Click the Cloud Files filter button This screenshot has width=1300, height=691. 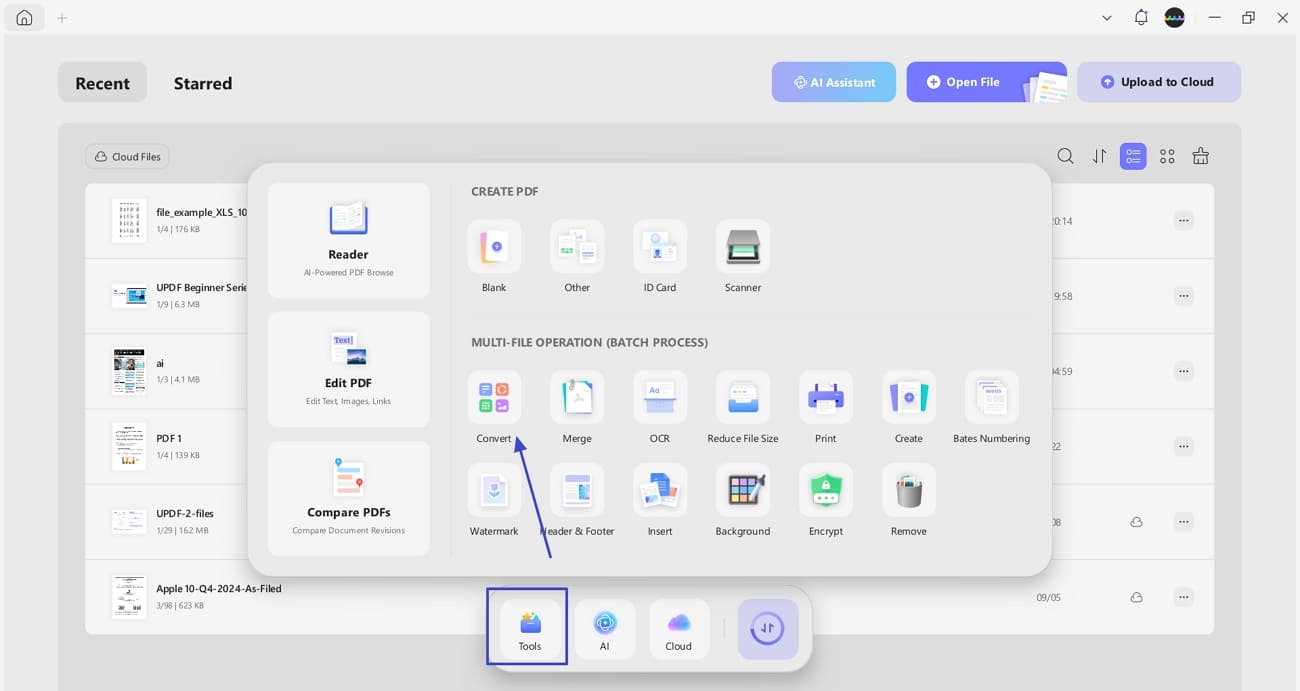pyautogui.click(x=127, y=156)
